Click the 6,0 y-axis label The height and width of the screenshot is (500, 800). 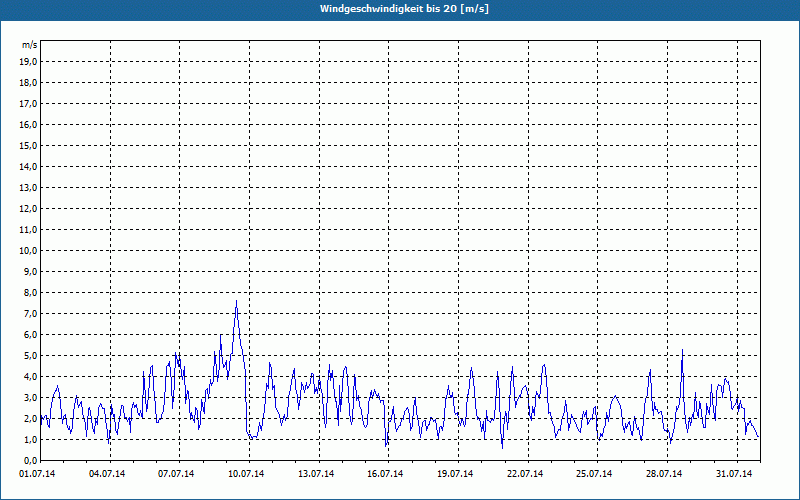[x=30, y=335]
